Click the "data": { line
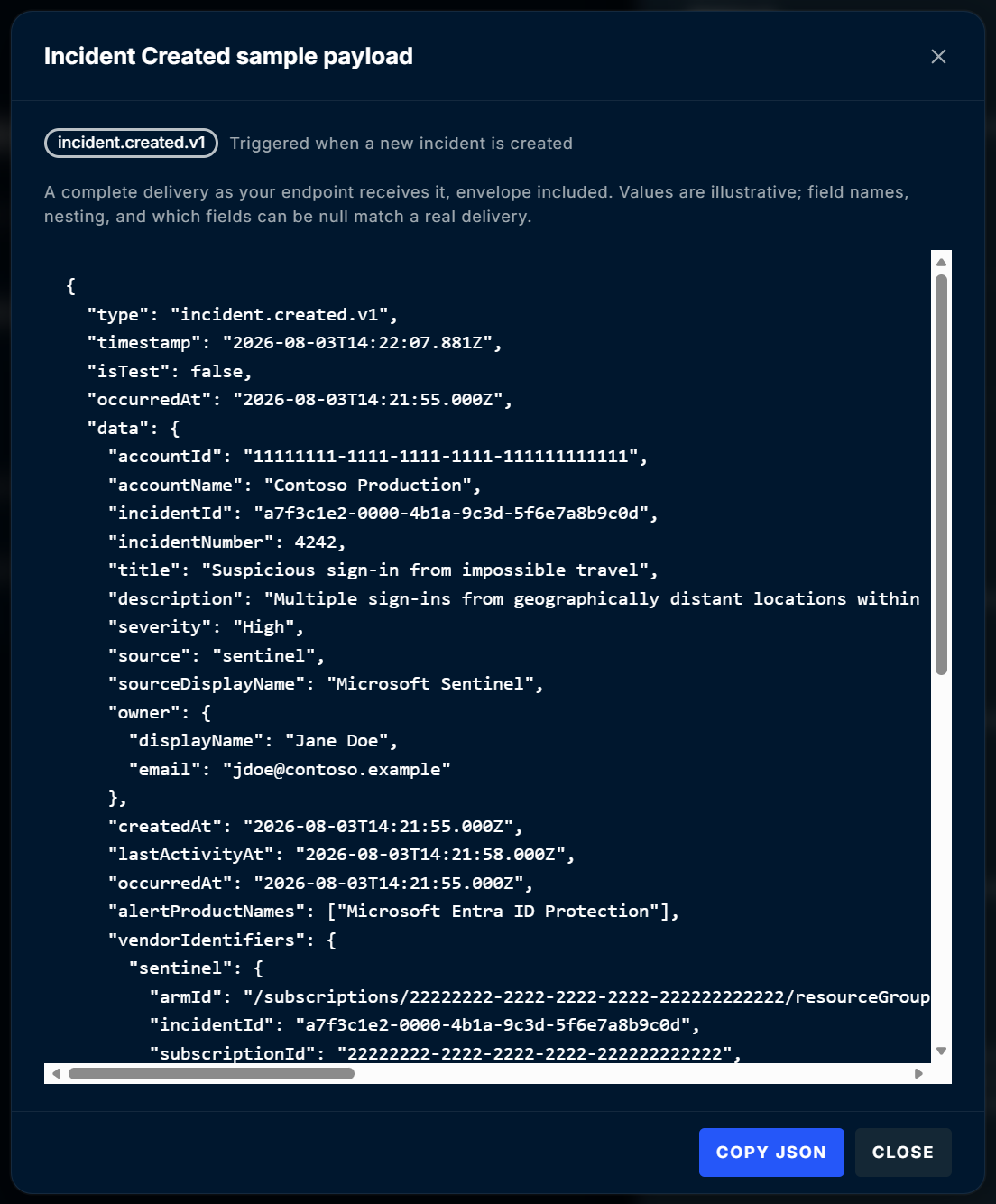 [134, 428]
